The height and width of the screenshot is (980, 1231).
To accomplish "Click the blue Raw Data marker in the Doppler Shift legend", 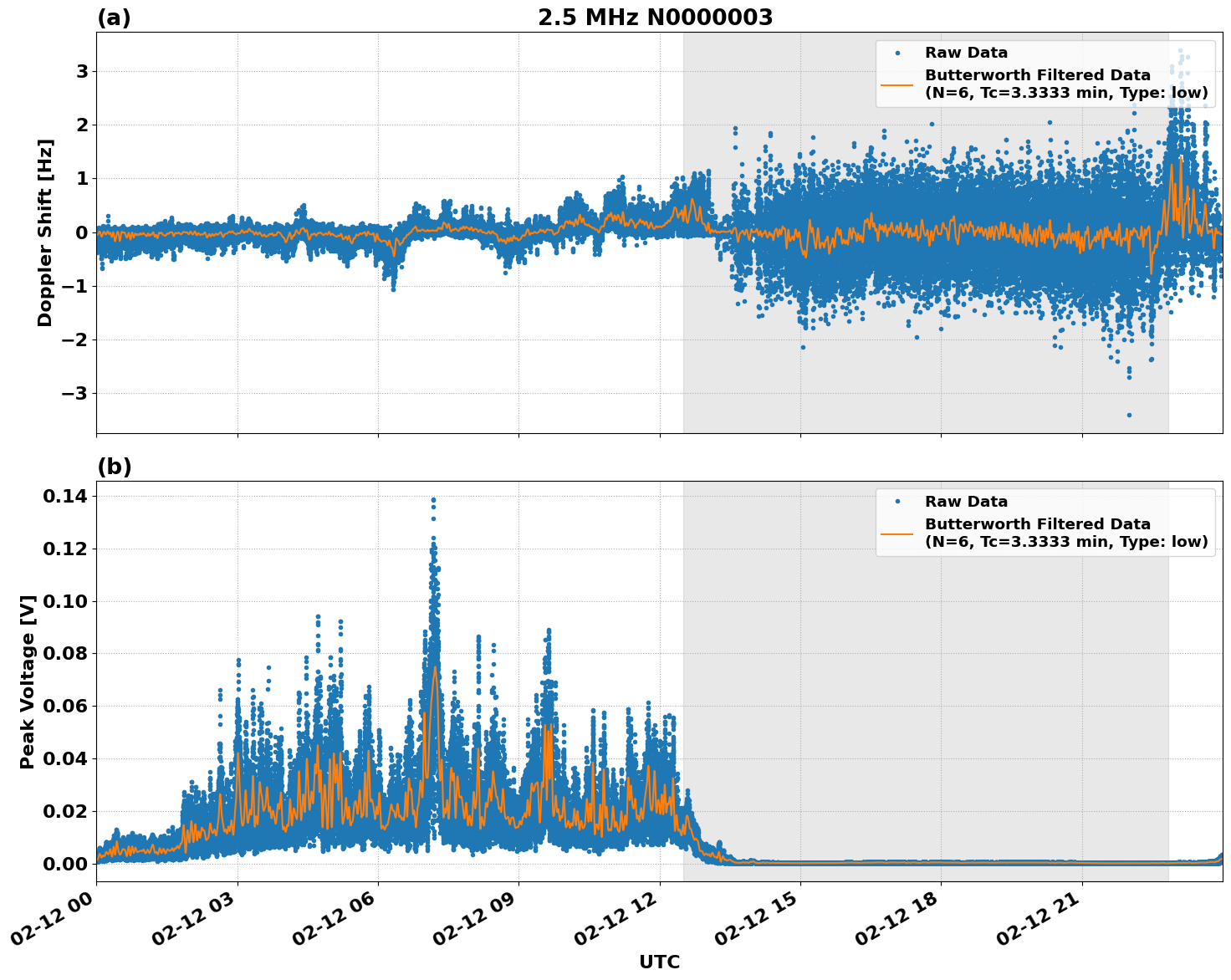I will 897,53.
